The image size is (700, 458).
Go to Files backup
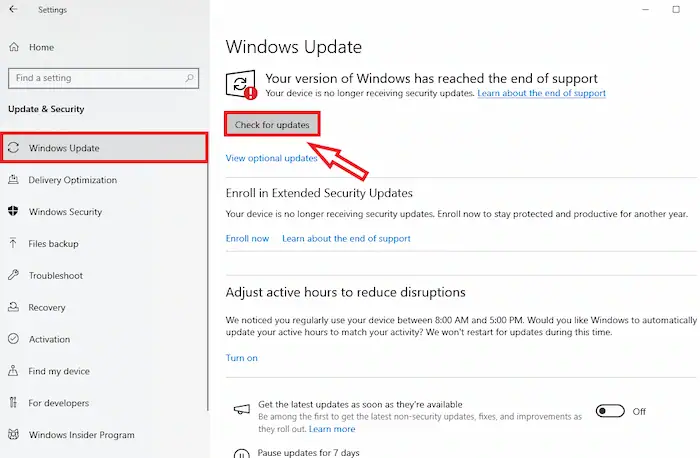coord(53,244)
